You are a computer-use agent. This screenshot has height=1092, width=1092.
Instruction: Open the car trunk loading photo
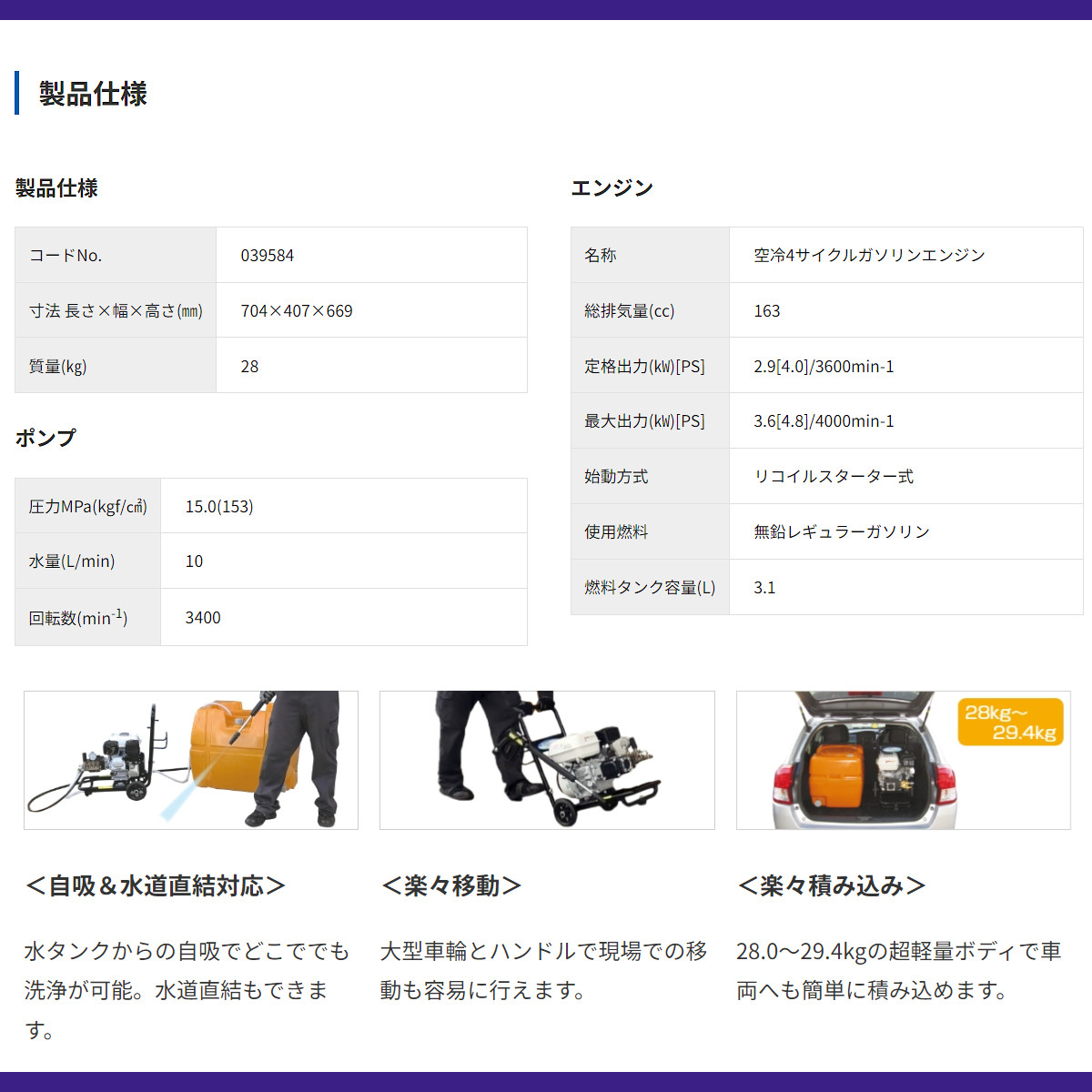(903, 760)
